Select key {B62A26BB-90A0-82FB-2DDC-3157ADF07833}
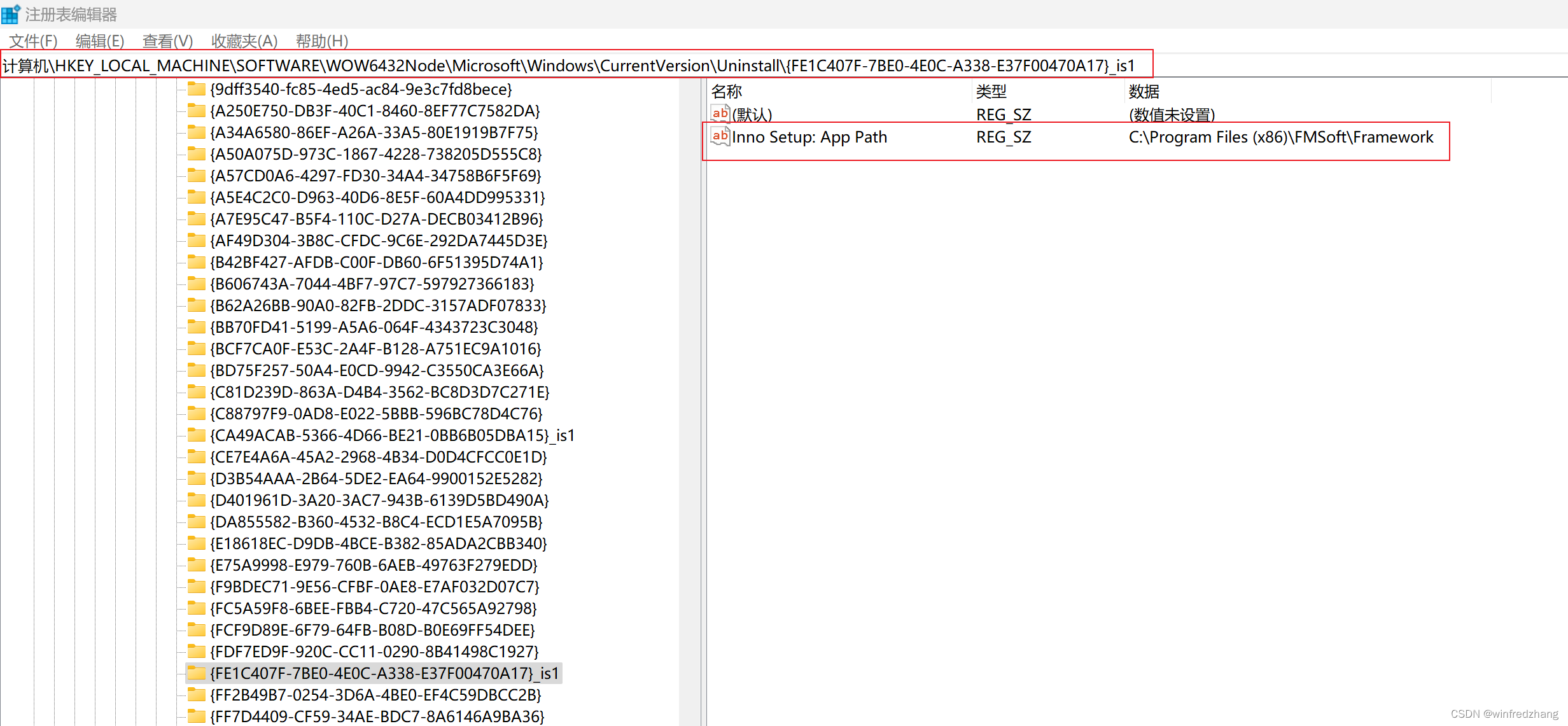 coord(378,305)
